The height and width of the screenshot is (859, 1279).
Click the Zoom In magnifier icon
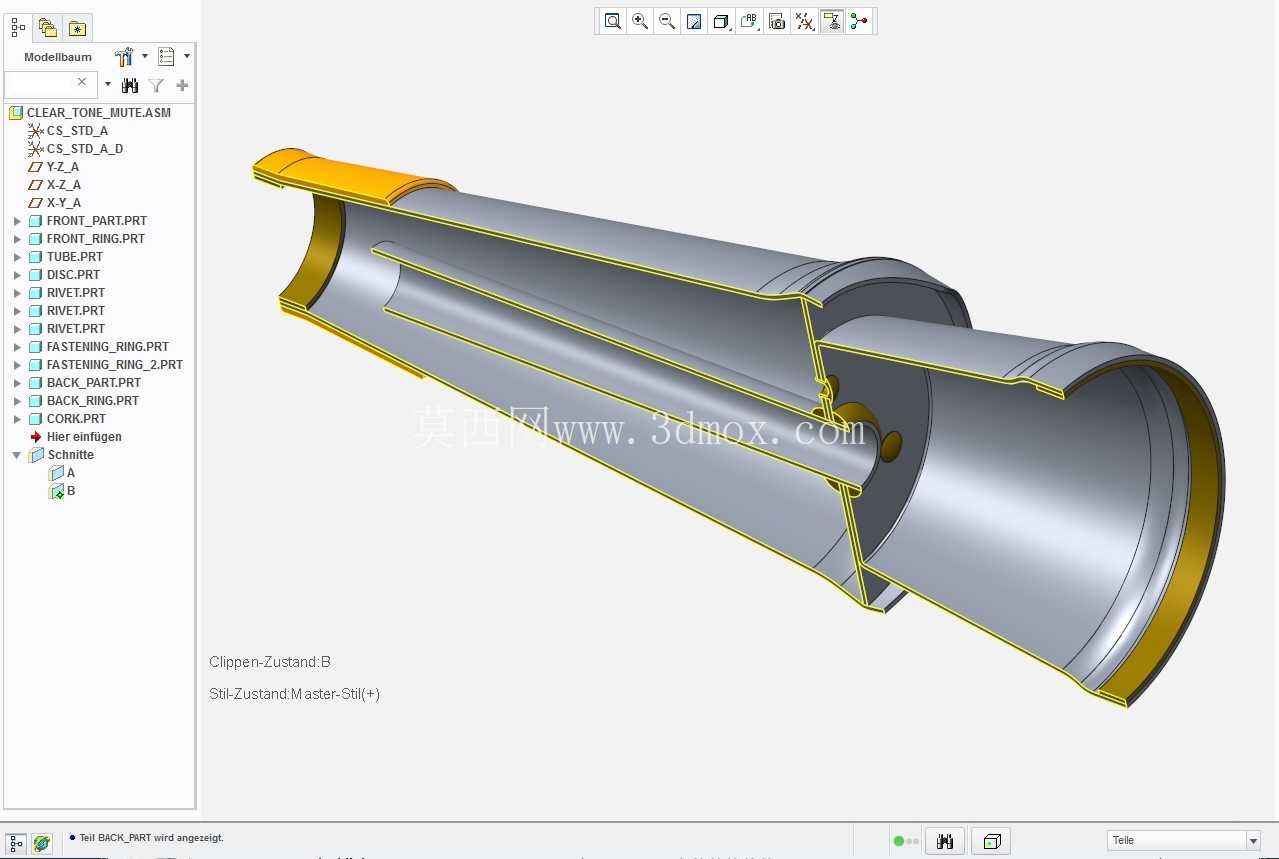(640, 21)
